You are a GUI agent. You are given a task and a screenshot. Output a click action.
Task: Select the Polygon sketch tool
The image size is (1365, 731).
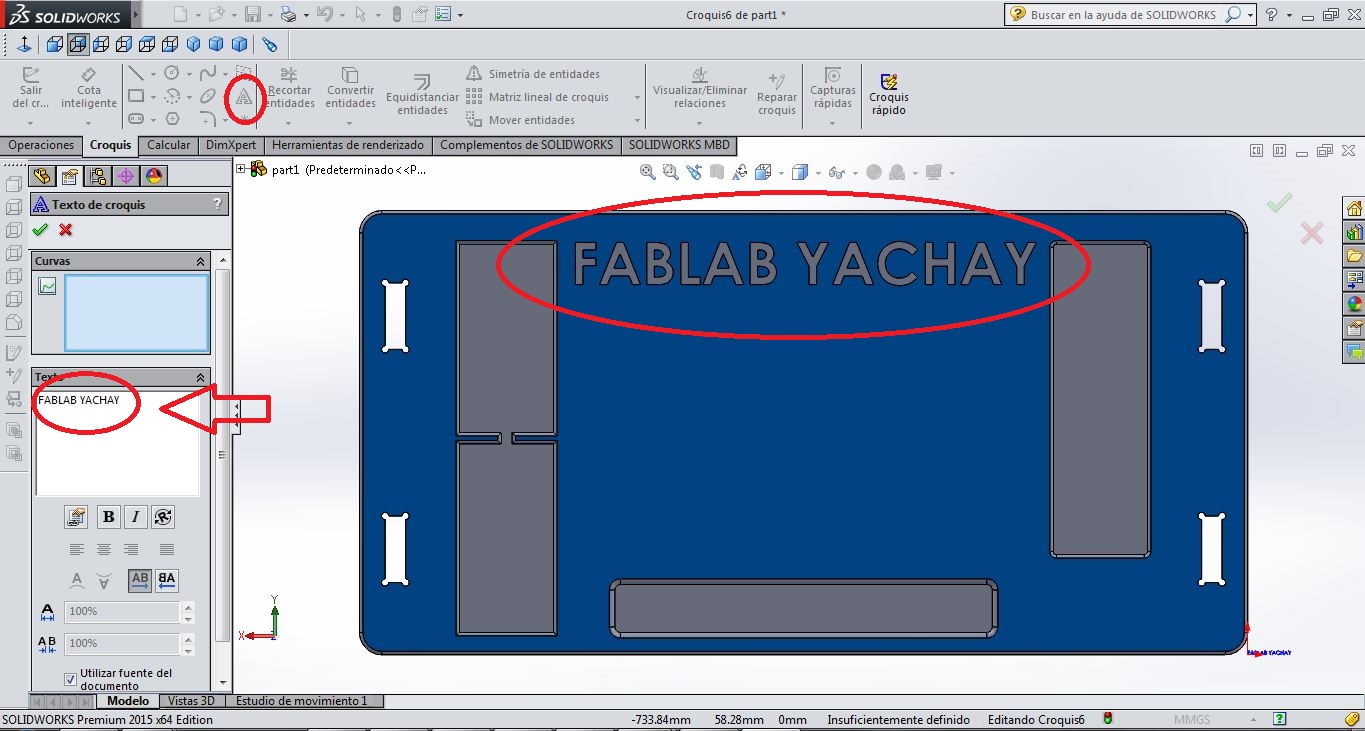click(x=171, y=119)
